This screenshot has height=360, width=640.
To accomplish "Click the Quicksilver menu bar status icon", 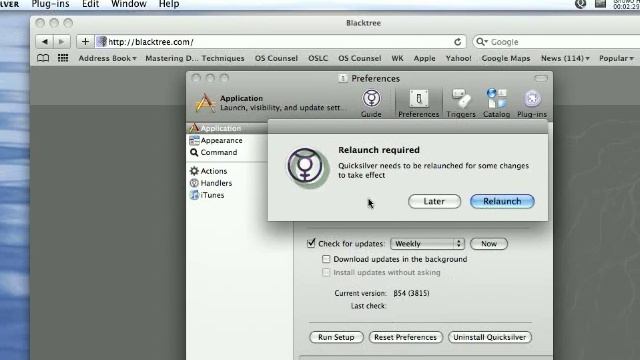I will point(580,4).
